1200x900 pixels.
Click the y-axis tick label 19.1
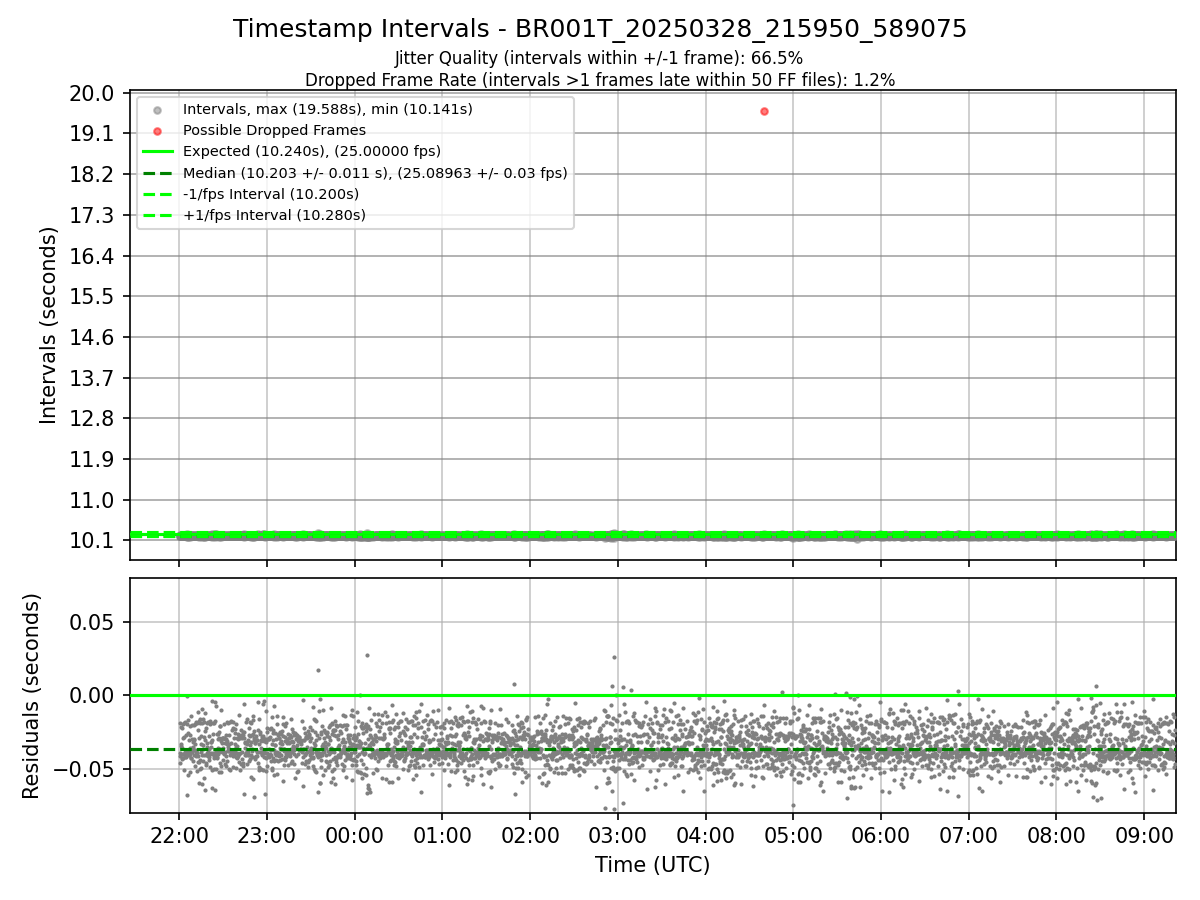point(94,134)
